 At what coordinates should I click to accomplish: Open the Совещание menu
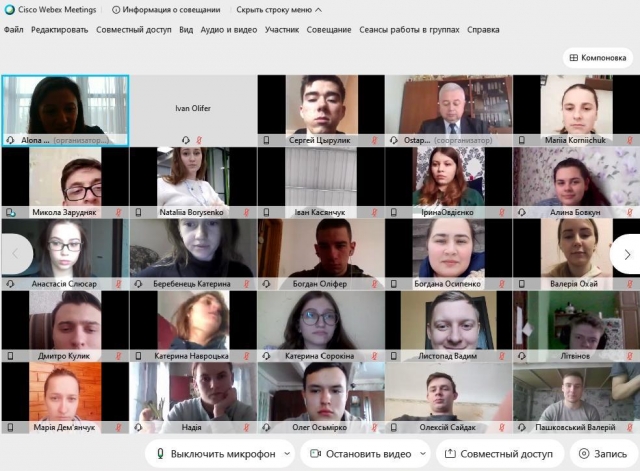pos(329,30)
